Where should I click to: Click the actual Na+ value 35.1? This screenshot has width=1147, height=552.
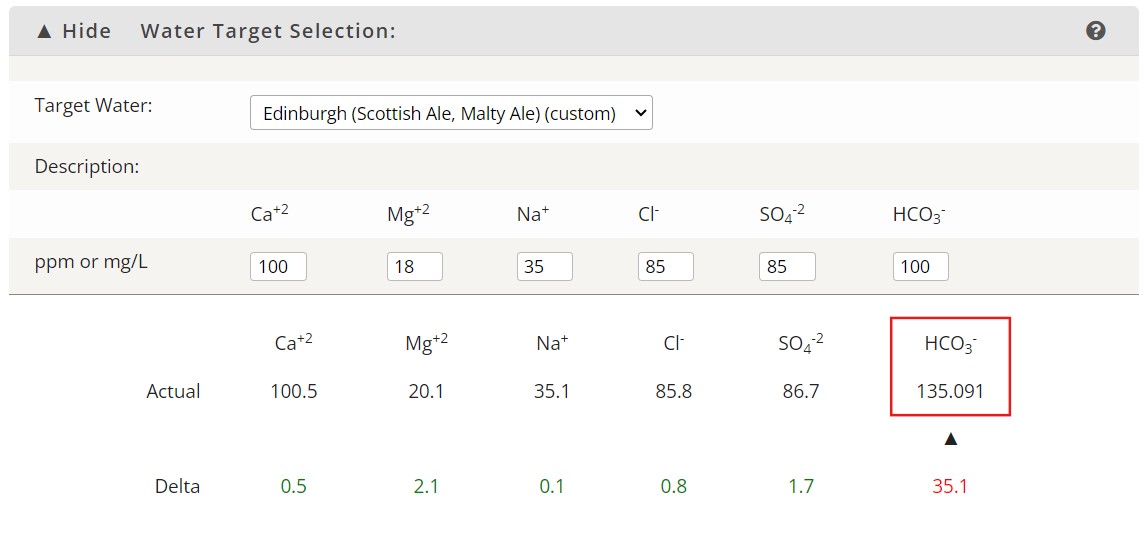pyautogui.click(x=552, y=391)
